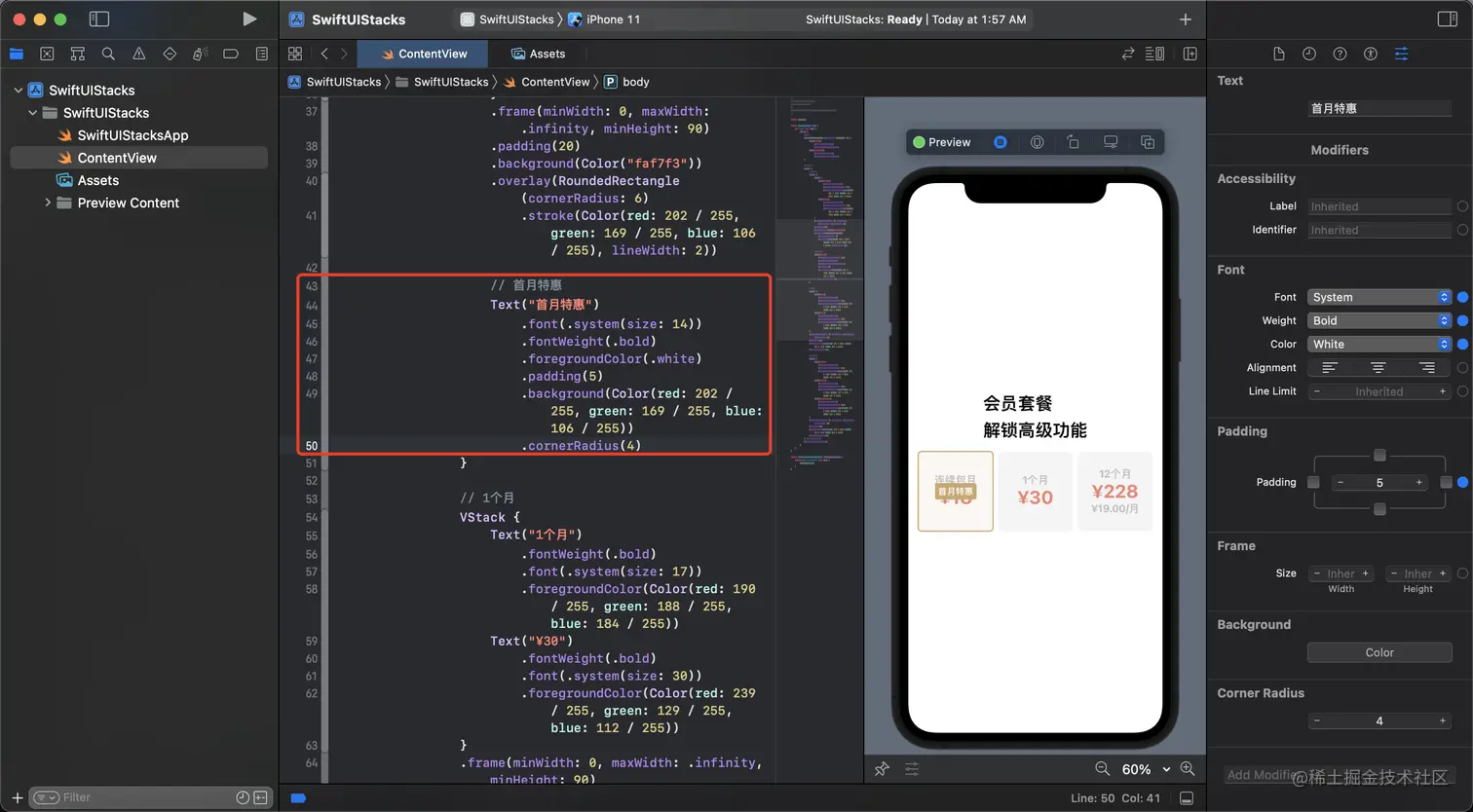This screenshot has width=1473, height=812.
Task: Choose iPhone 11 run destination
Action: point(604,18)
